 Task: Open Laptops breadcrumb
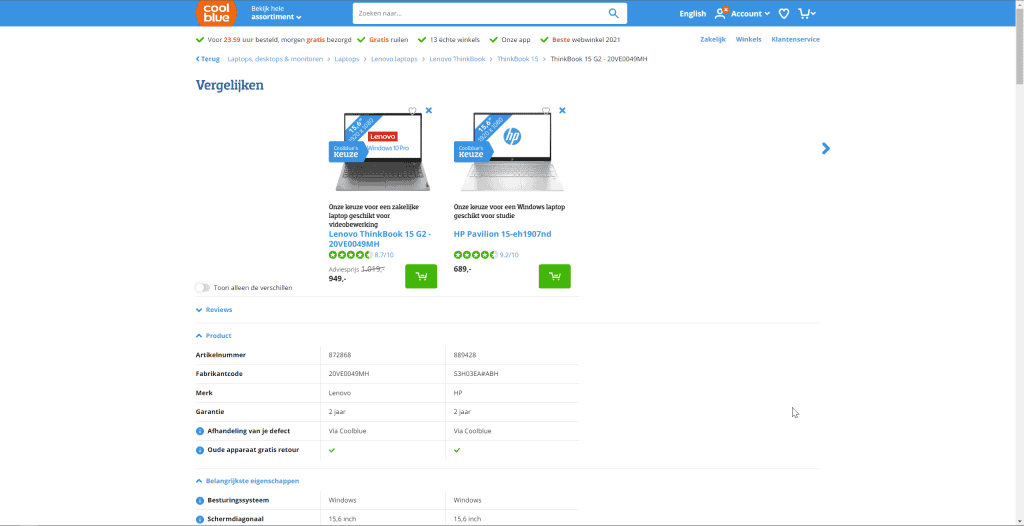pos(347,59)
